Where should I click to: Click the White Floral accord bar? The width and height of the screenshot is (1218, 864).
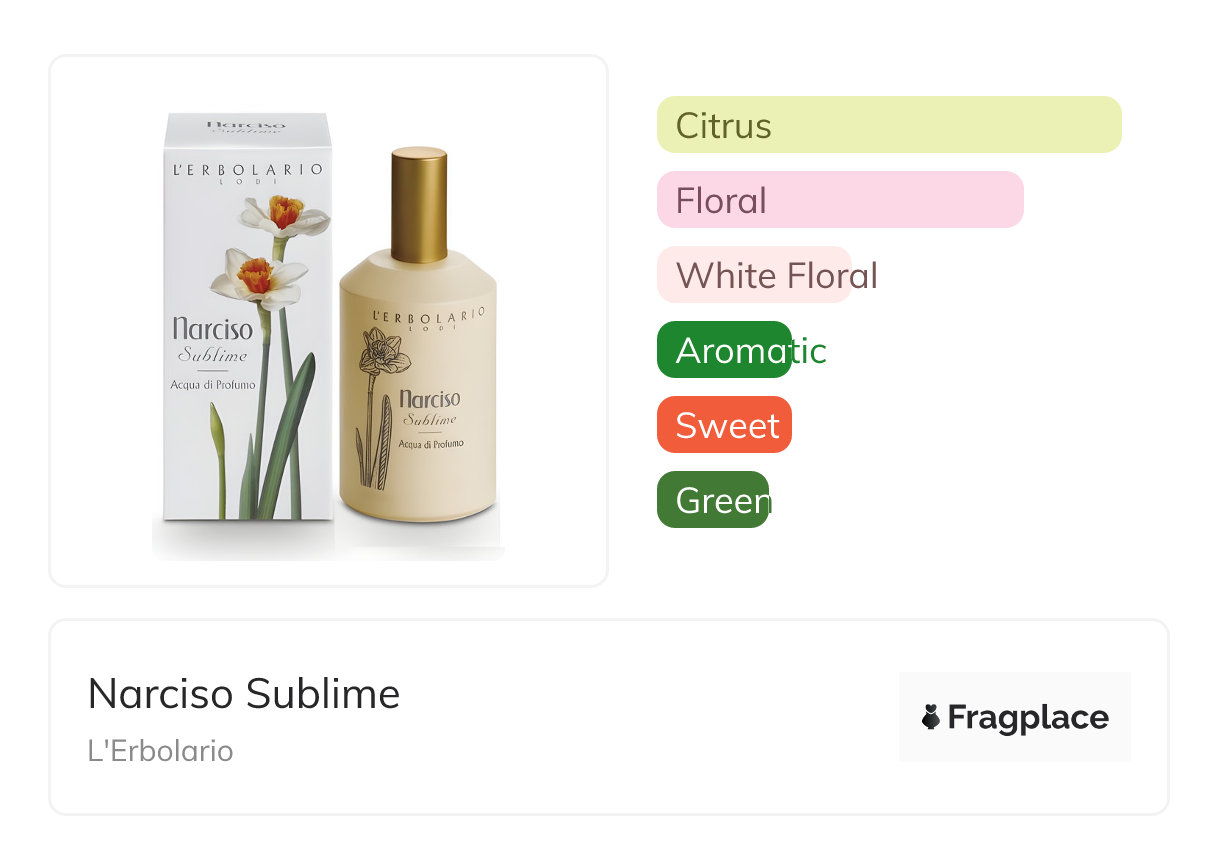754,275
